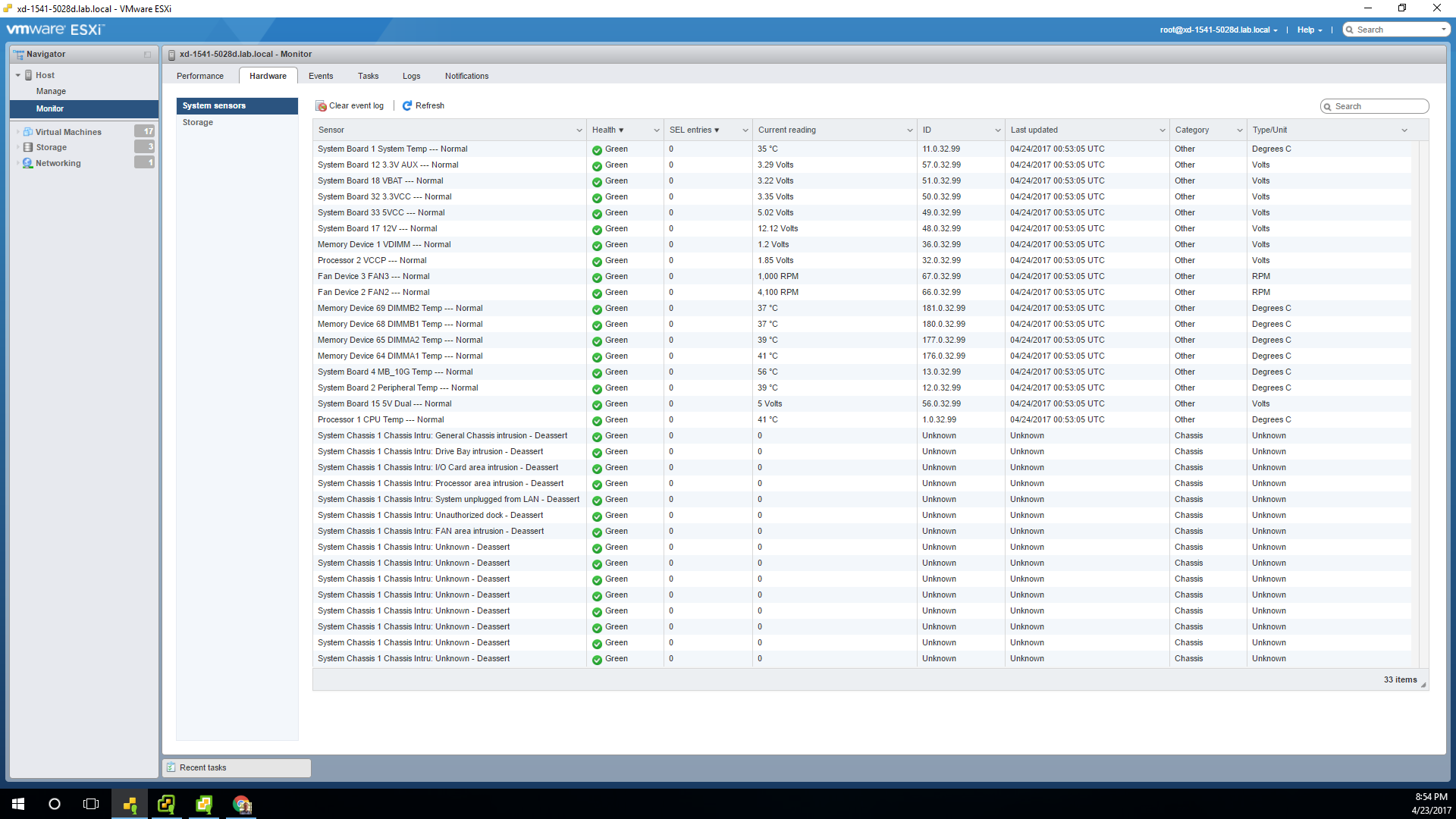Open the top Search box dropdown arrow
Image resolution: width=1456 pixels, height=819 pixels.
1443,30
